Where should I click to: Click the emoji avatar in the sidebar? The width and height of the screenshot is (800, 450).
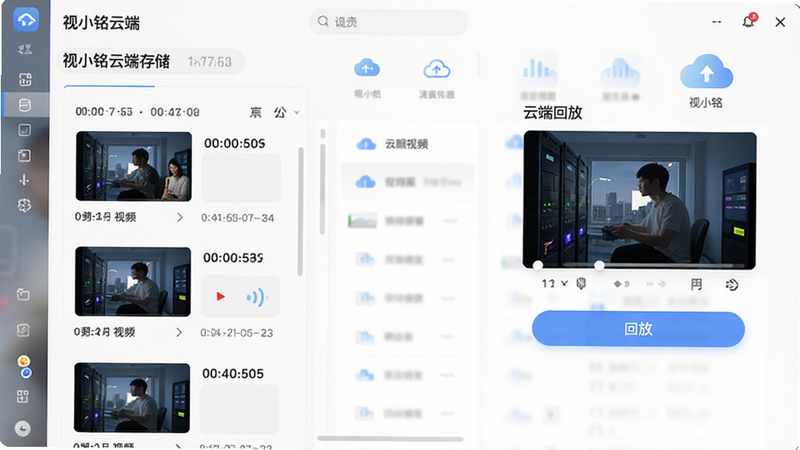(x=24, y=361)
